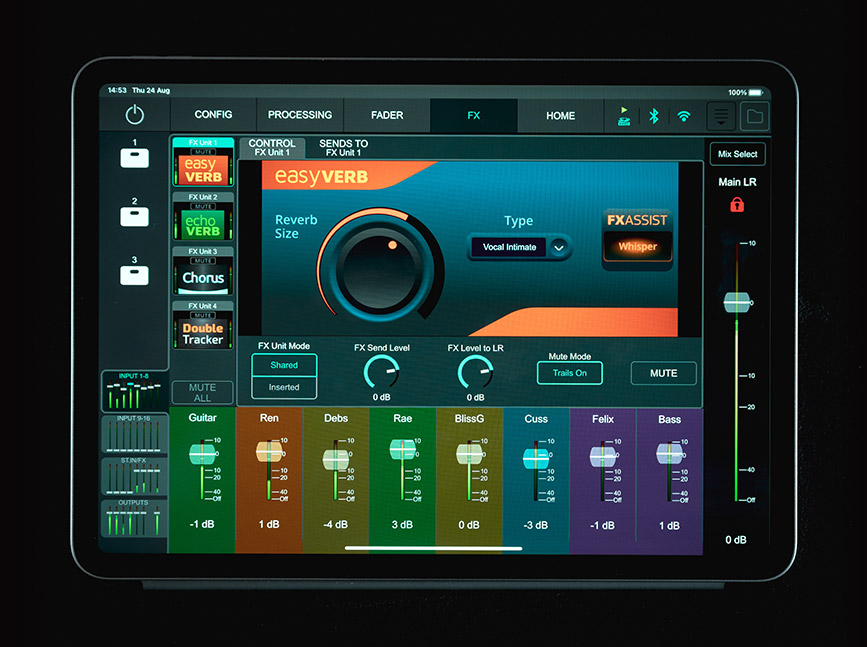867x647 pixels.
Task: Tap the power icon in top bar
Action: [135, 115]
